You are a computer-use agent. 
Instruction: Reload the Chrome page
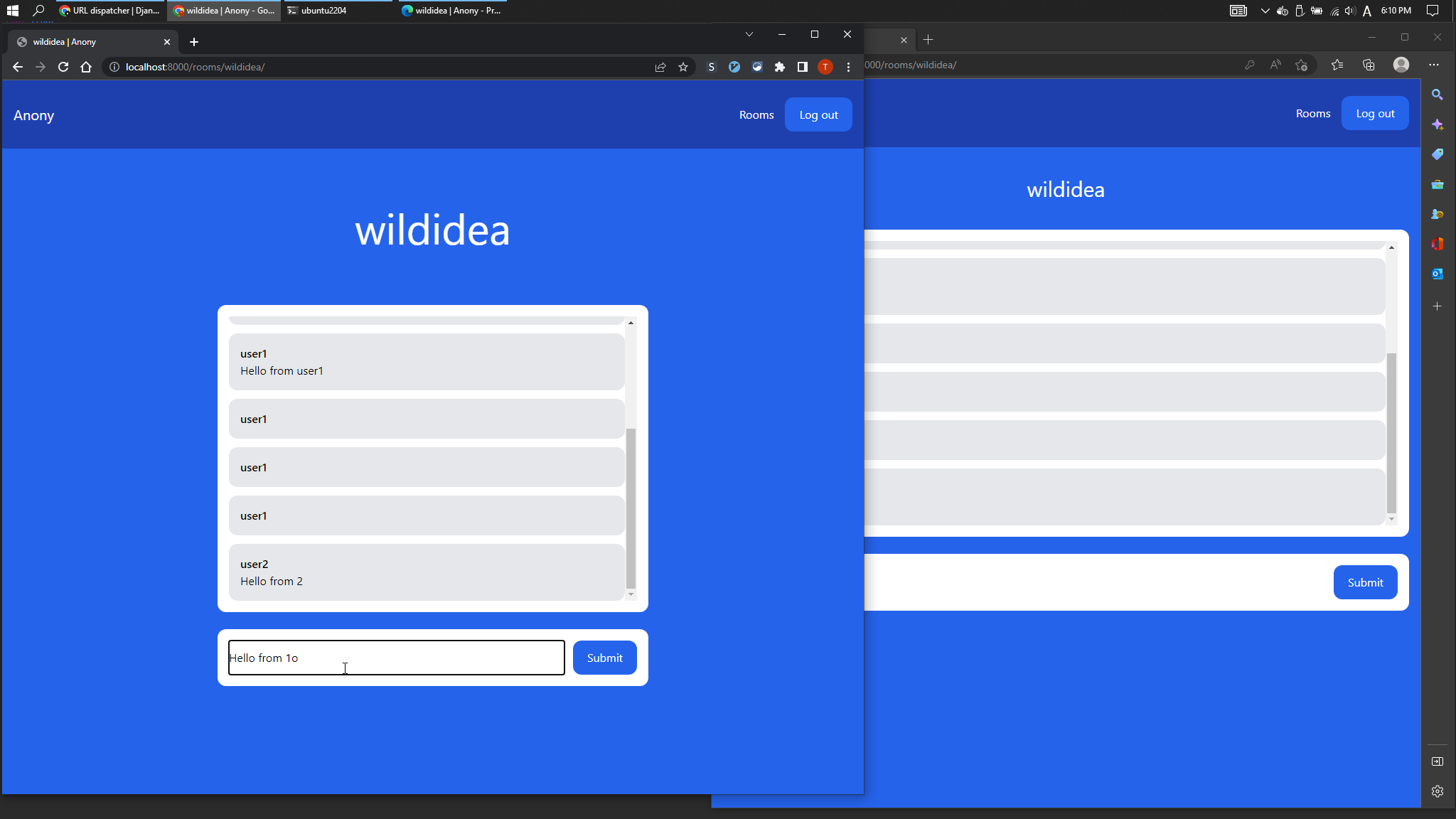63,67
